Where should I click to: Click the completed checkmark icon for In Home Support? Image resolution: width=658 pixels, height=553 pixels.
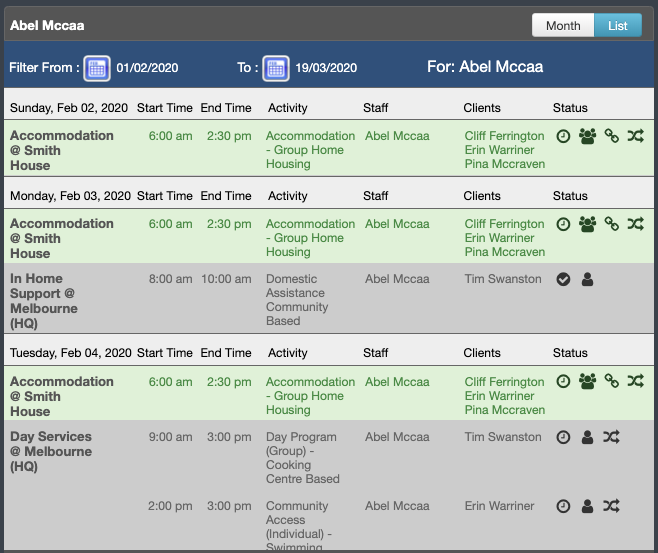click(x=563, y=279)
